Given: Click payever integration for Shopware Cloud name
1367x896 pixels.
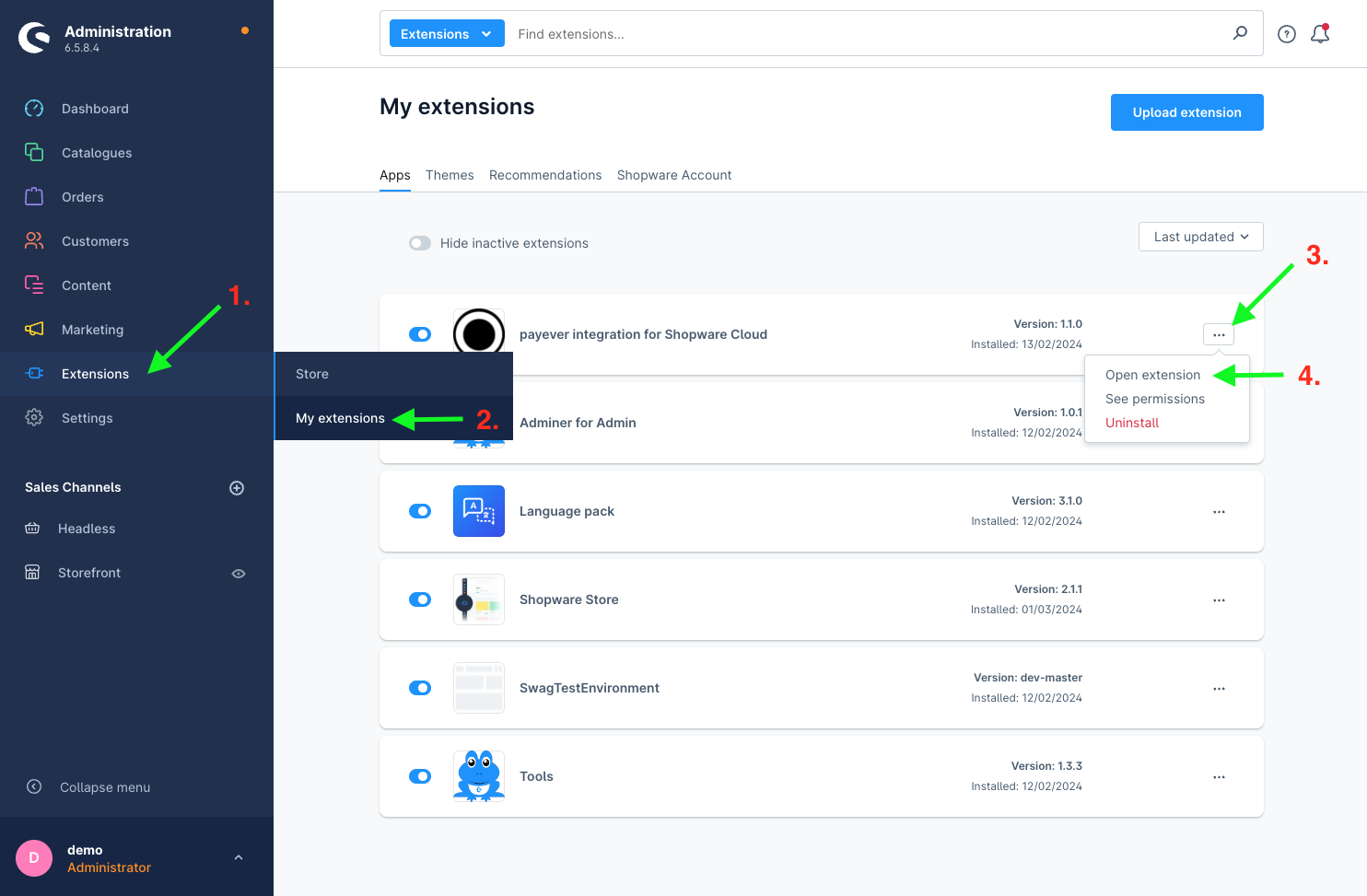Looking at the screenshot, I should click(x=643, y=334).
